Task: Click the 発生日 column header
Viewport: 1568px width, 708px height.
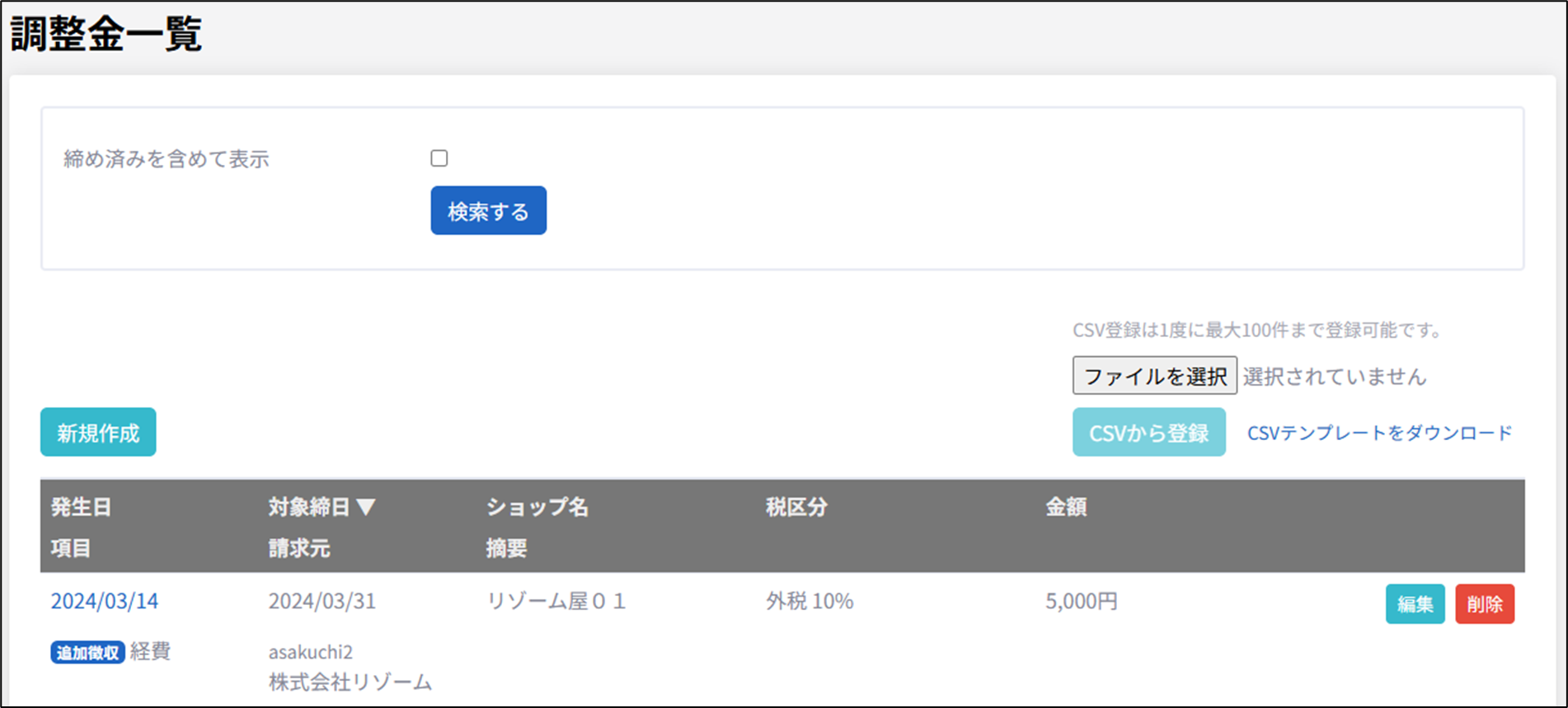Action: point(81,507)
